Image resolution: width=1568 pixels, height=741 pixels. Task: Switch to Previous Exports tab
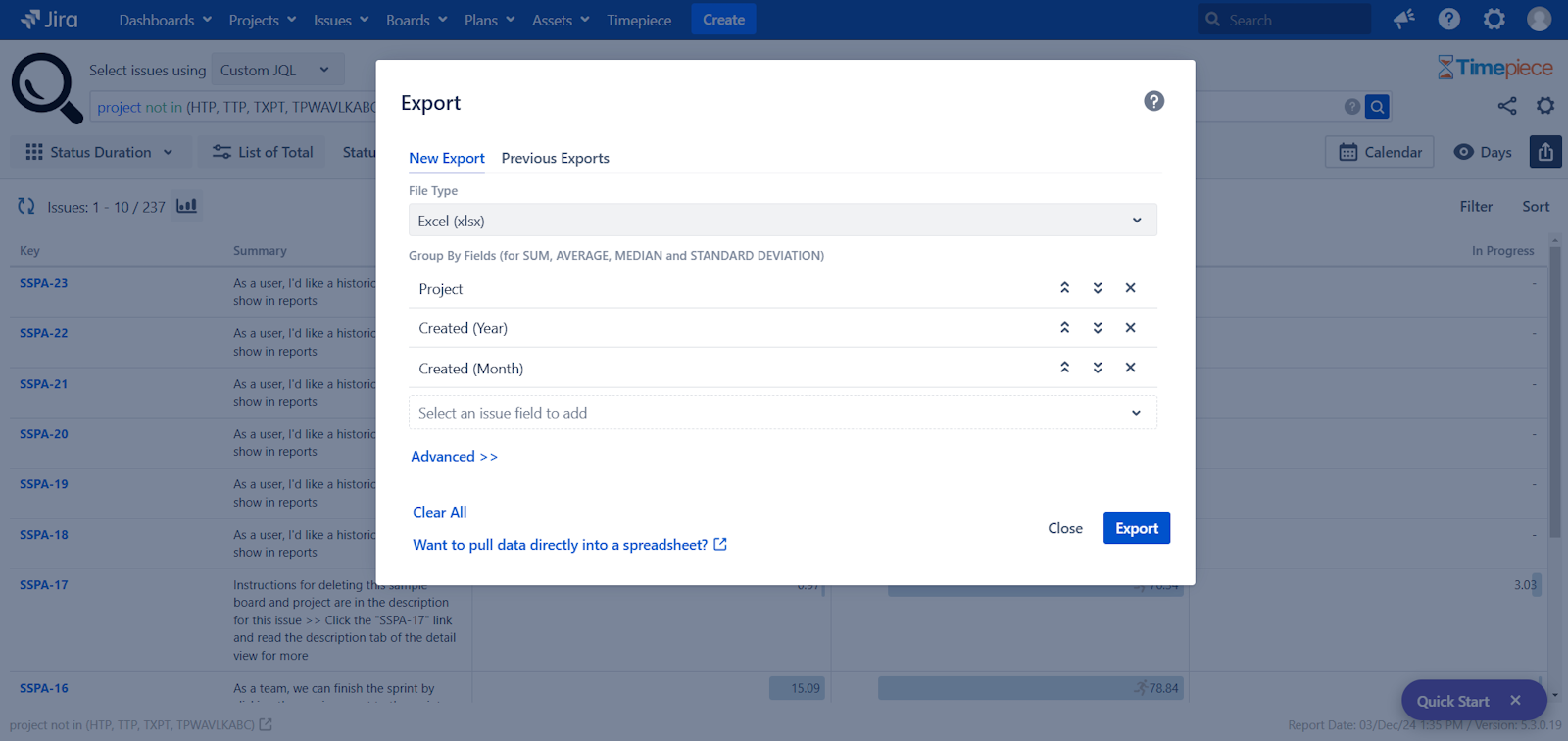[555, 158]
